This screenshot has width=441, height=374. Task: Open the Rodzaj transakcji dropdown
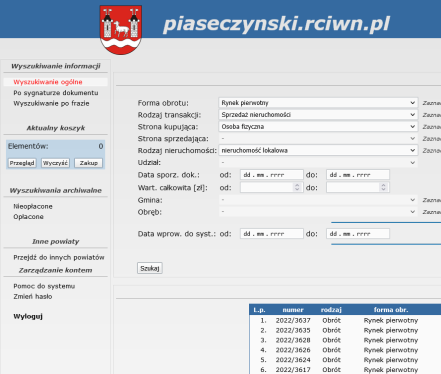(x=318, y=115)
